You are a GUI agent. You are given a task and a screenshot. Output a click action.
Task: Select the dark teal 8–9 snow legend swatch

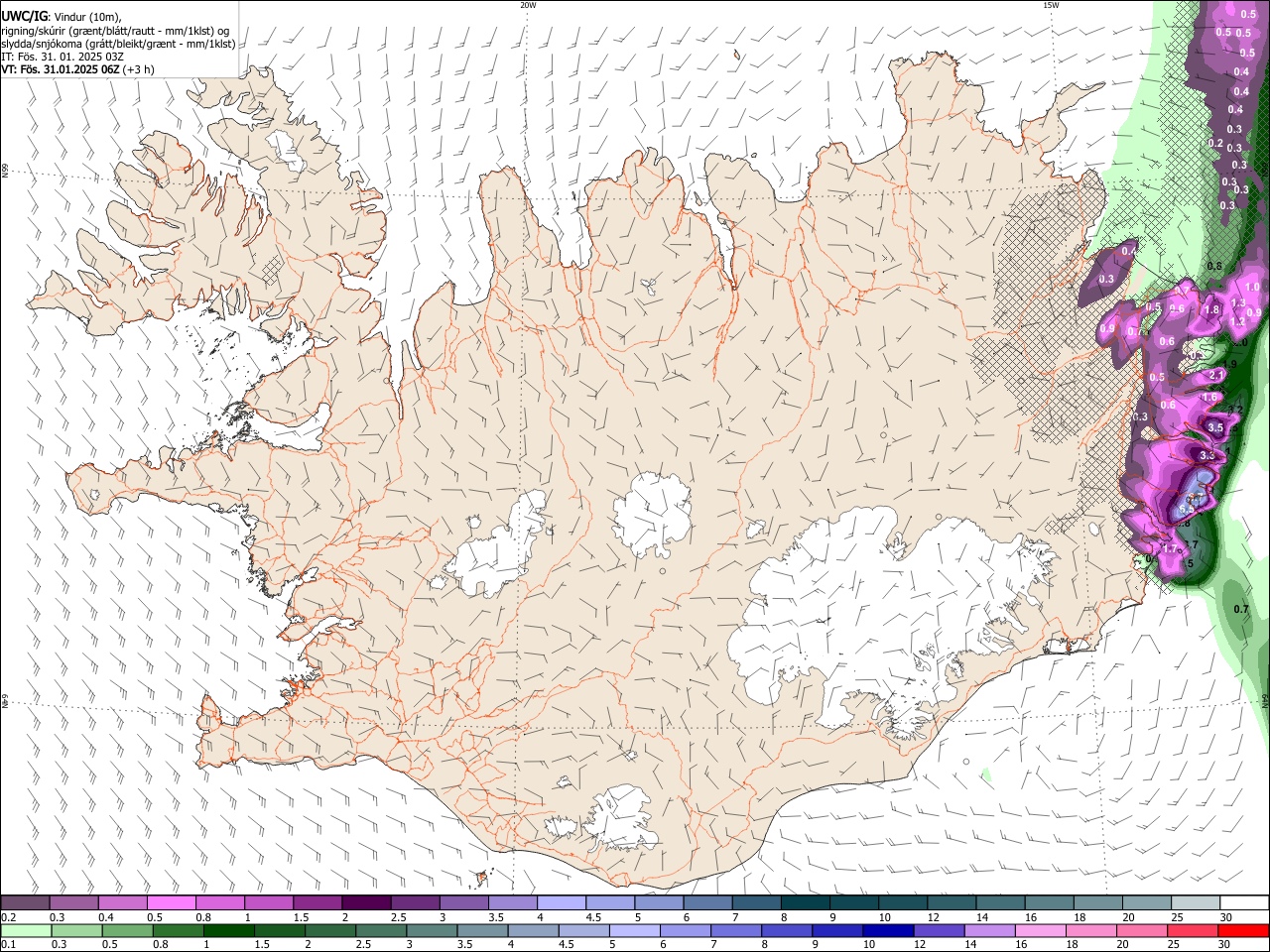(x=806, y=903)
